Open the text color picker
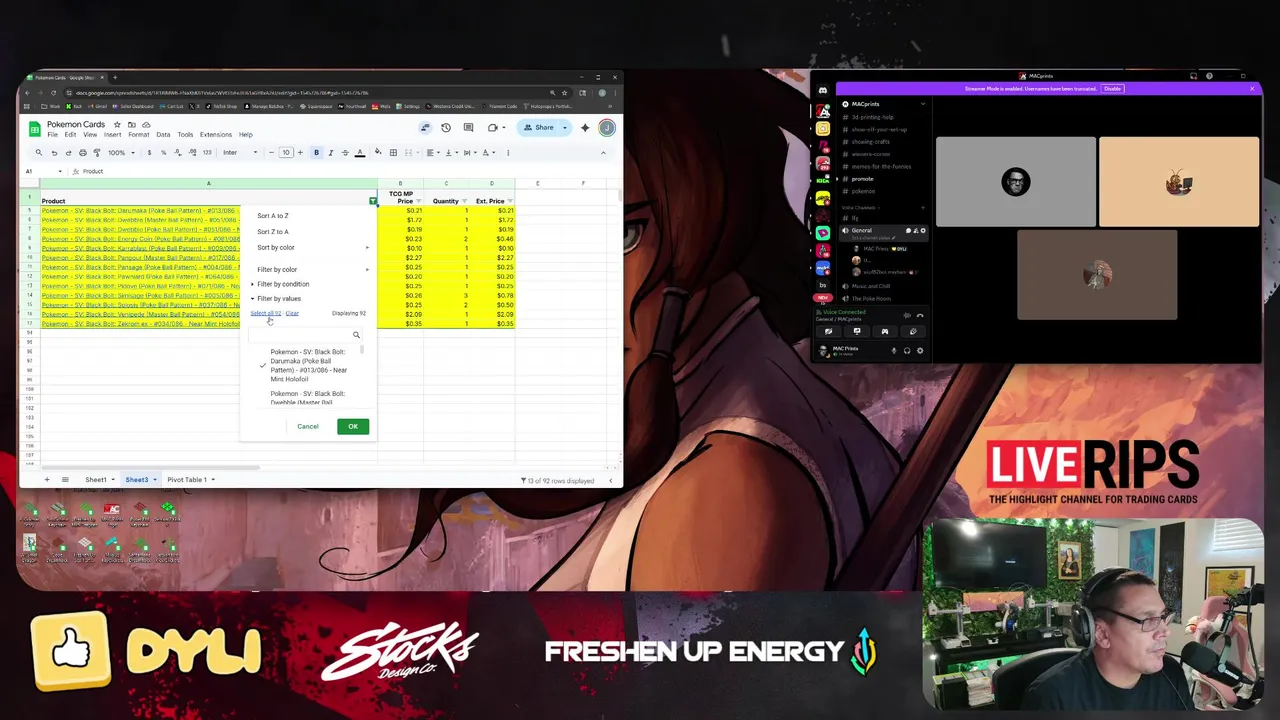Image resolution: width=1280 pixels, height=720 pixels. 360,153
